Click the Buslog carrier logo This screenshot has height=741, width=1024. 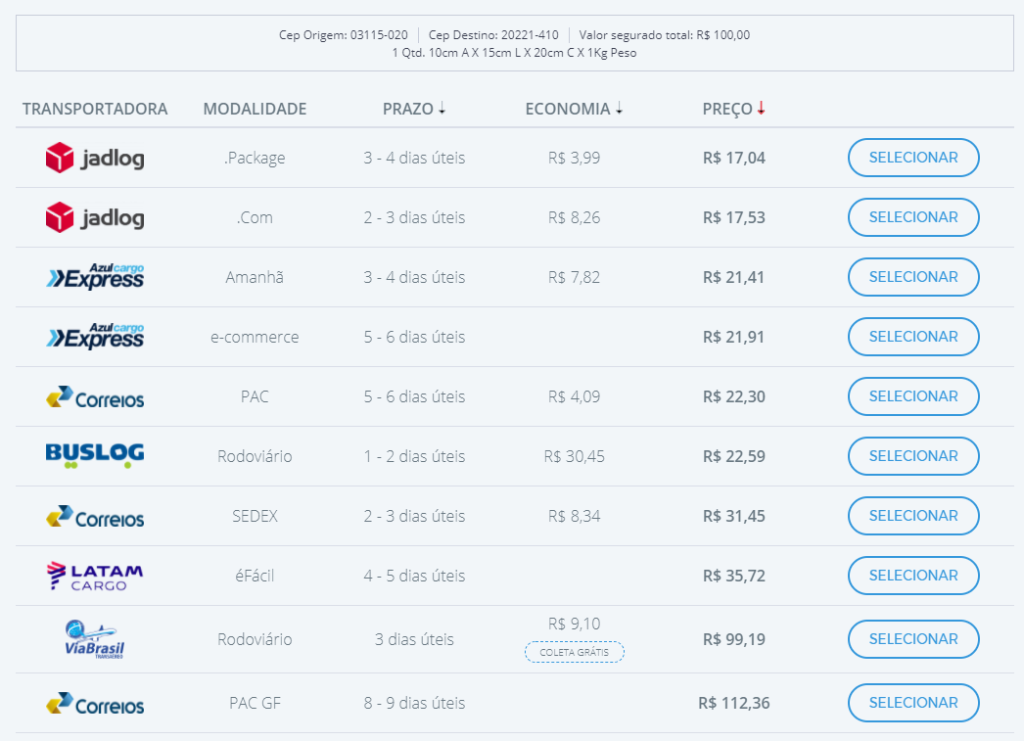point(95,456)
